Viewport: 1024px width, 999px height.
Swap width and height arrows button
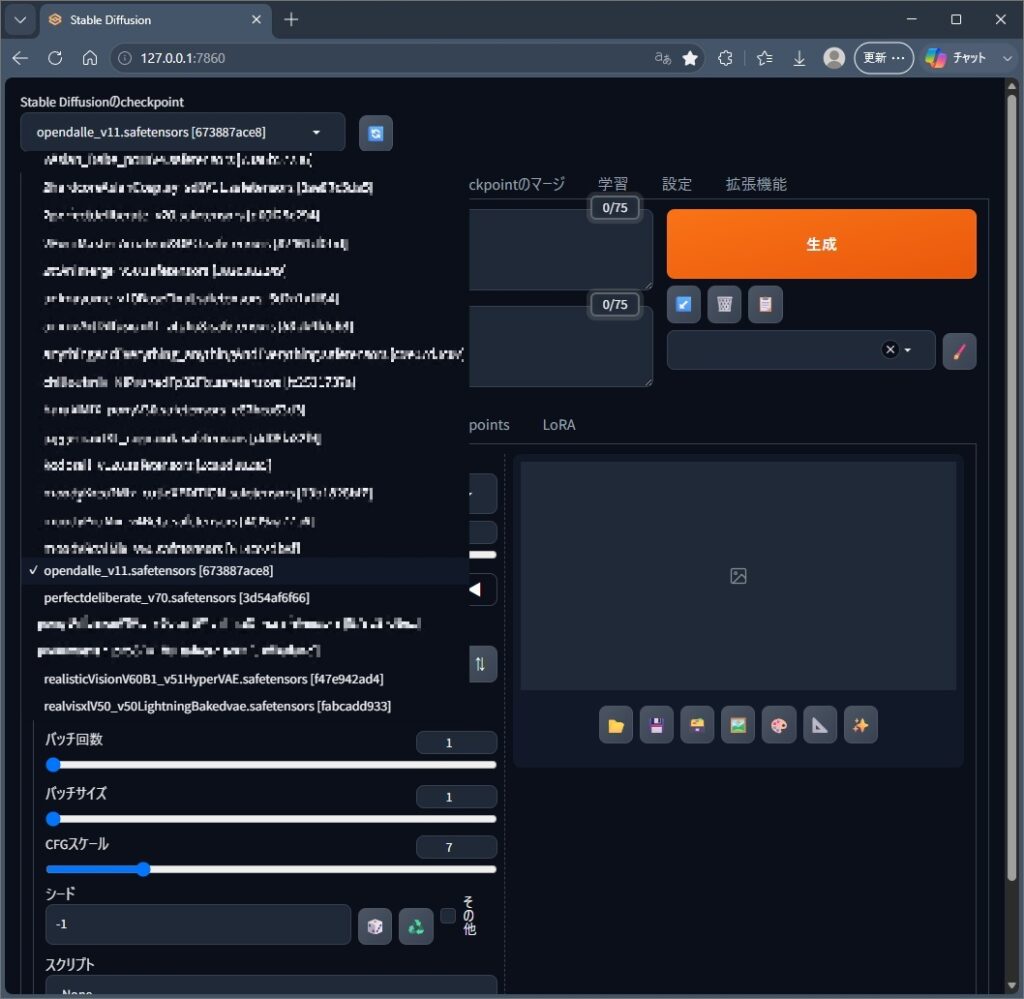pos(482,665)
